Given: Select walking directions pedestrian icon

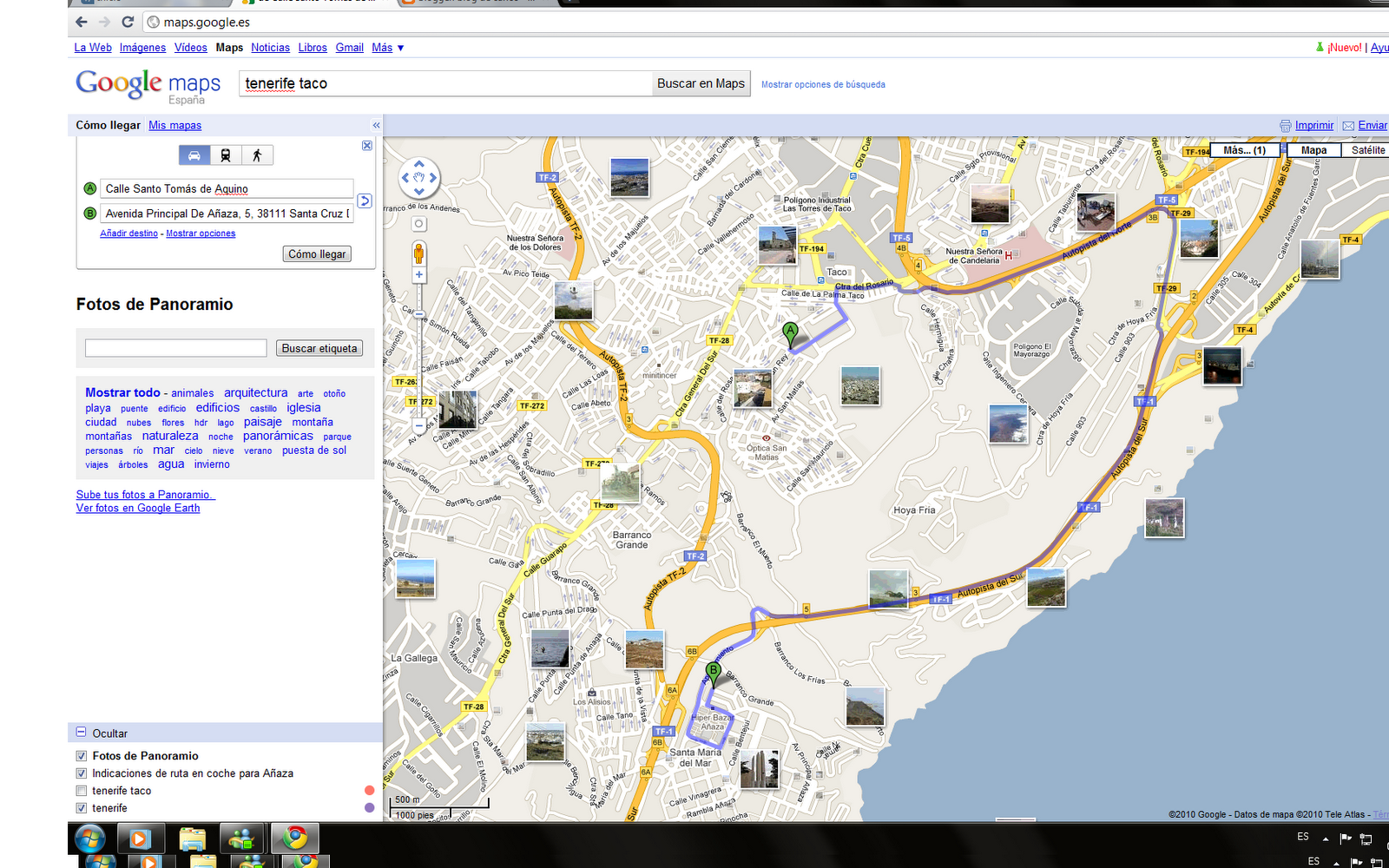Looking at the screenshot, I should (x=257, y=155).
